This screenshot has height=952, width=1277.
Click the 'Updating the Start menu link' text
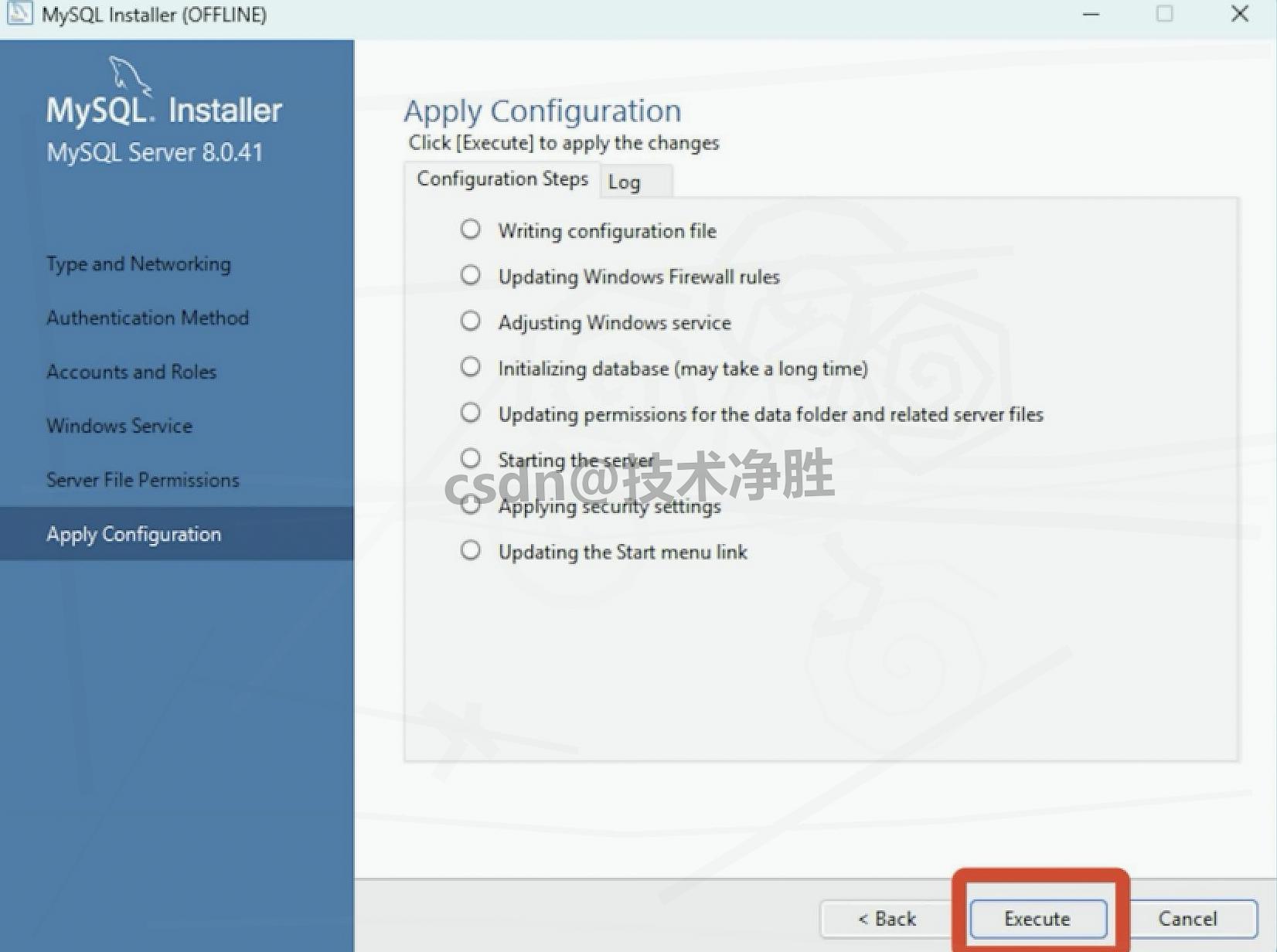coord(622,552)
